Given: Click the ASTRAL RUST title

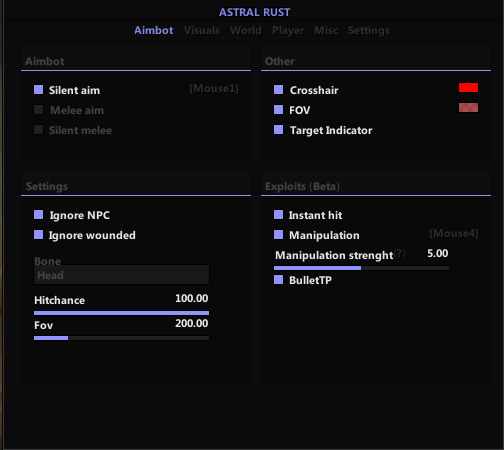Looking at the screenshot, I should (x=255, y=12).
